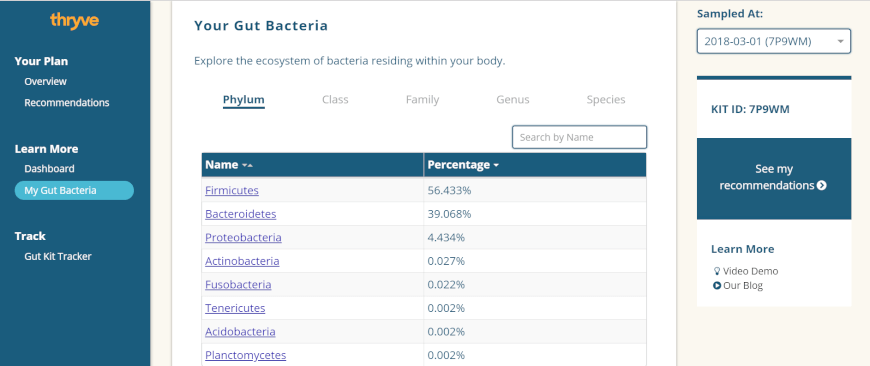
Task: Click the thryve logo
Action: (x=74, y=21)
